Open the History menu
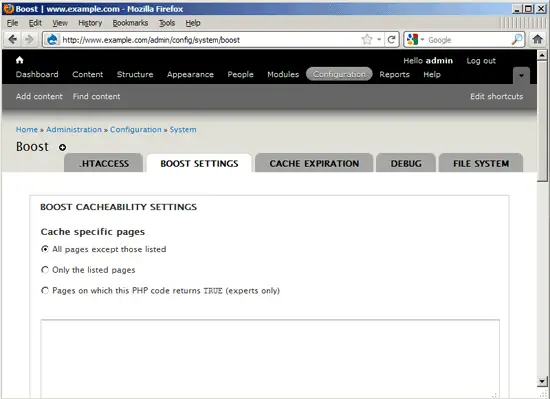The image size is (550, 399). [90, 23]
